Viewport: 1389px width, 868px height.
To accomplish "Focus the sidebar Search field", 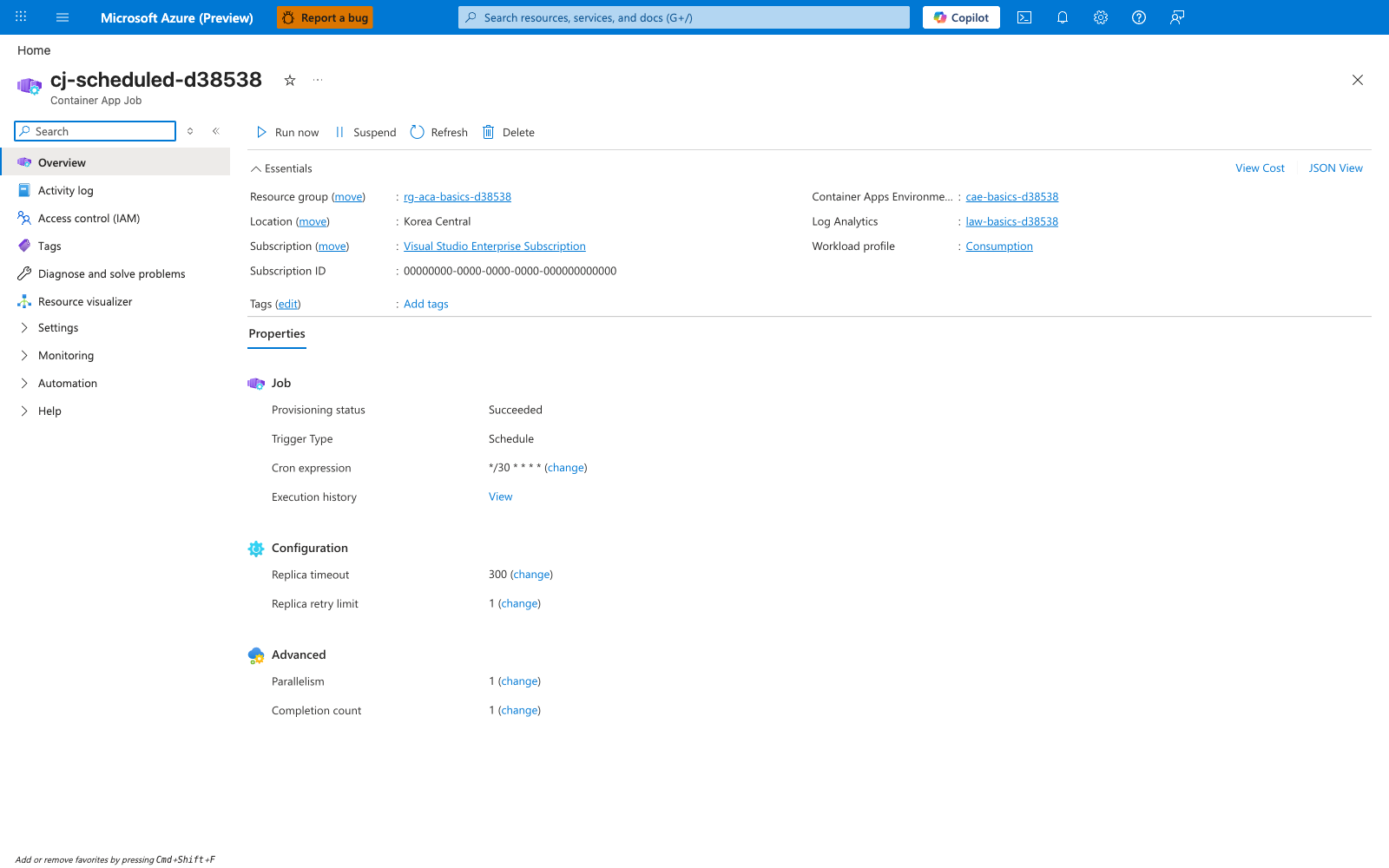I will 95,131.
